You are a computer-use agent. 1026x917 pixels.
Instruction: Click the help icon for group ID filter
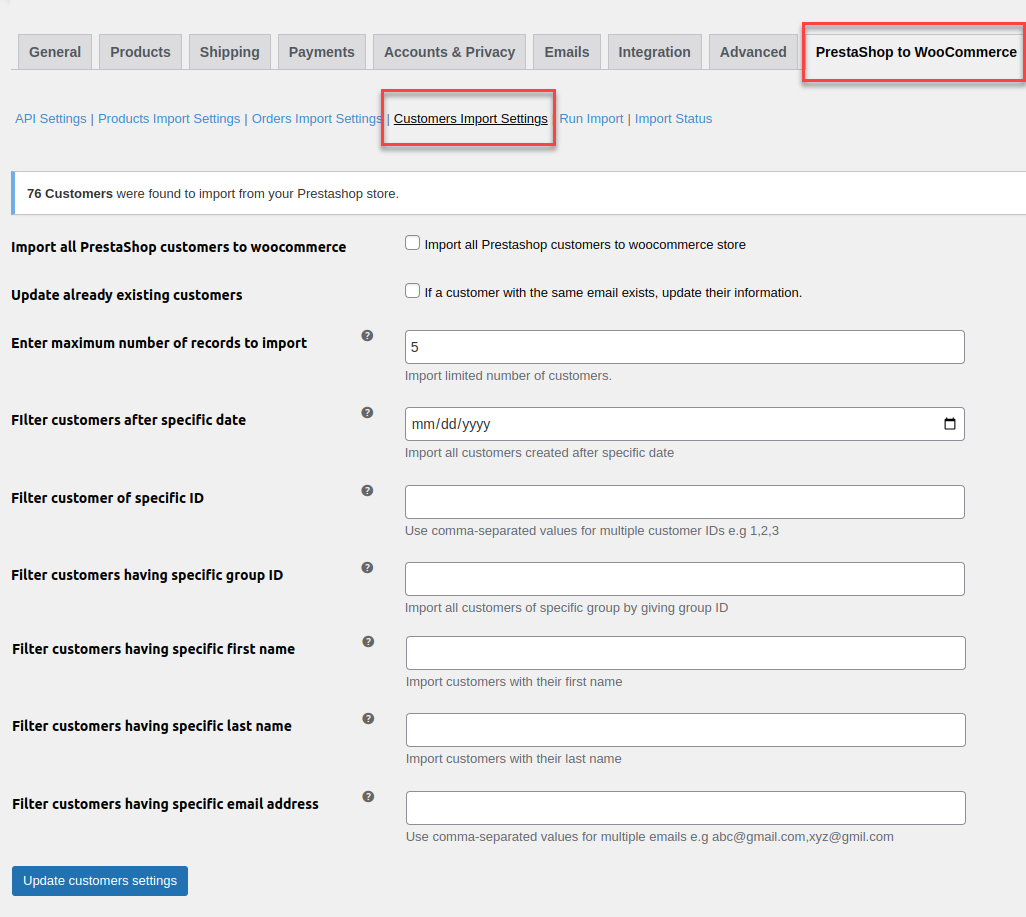click(367, 567)
